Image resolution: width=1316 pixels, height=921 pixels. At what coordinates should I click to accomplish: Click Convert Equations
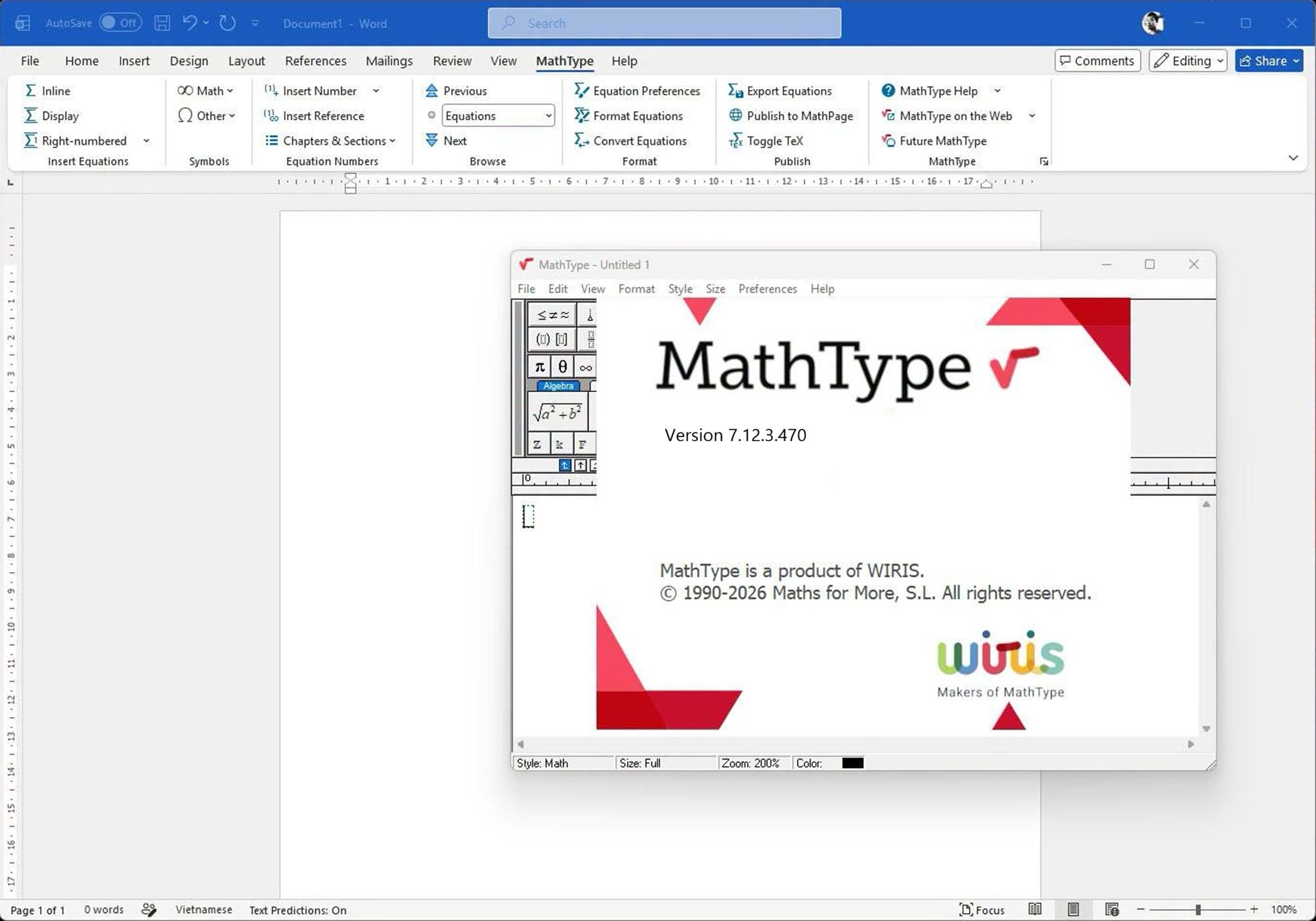(x=630, y=141)
